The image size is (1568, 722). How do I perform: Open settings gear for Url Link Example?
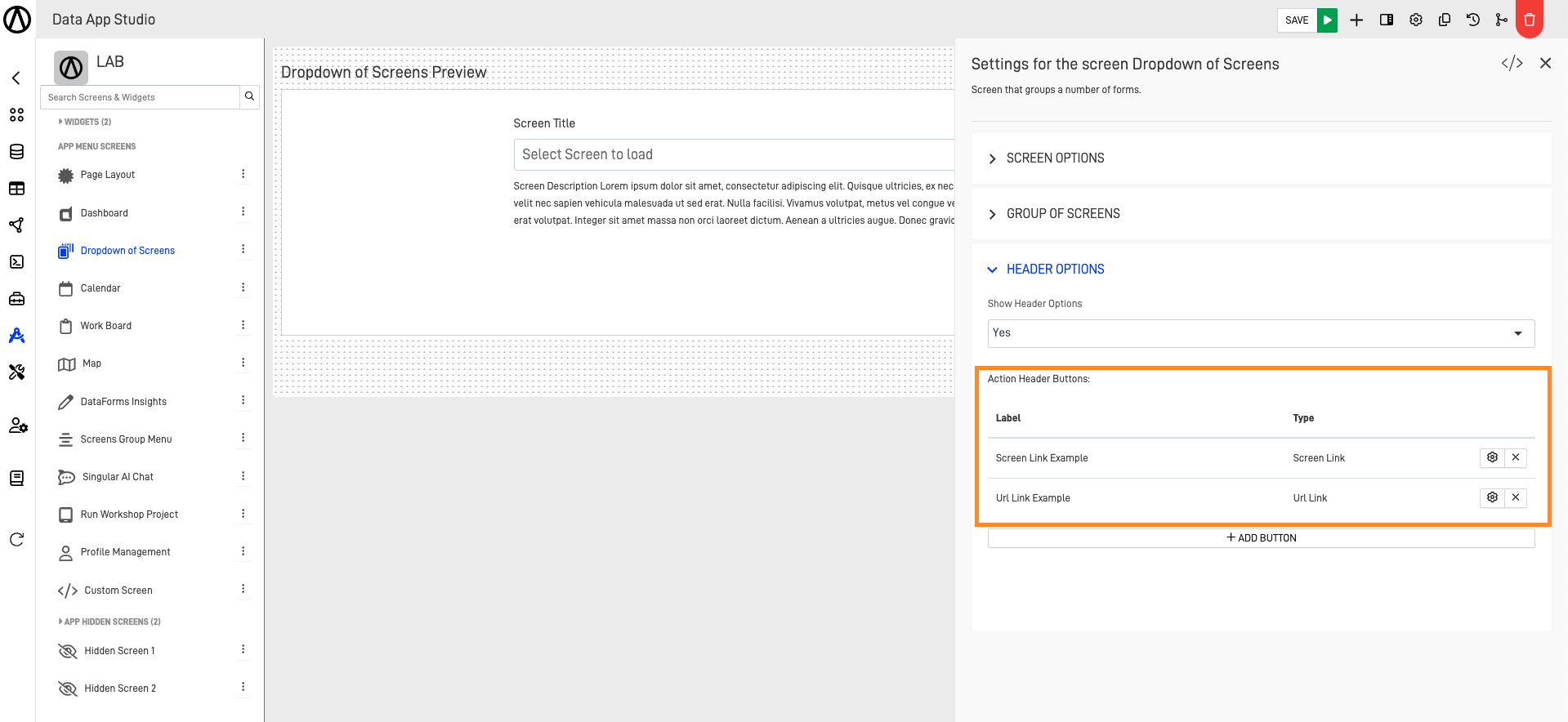pyautogui.click(x=1492, y=497)
